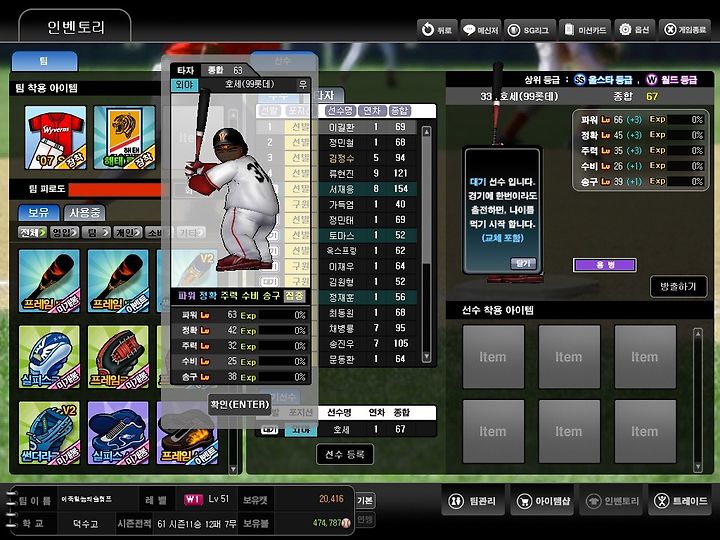
Task: Open the 집중 tab in player popup
Action: (x=294, y=296)
